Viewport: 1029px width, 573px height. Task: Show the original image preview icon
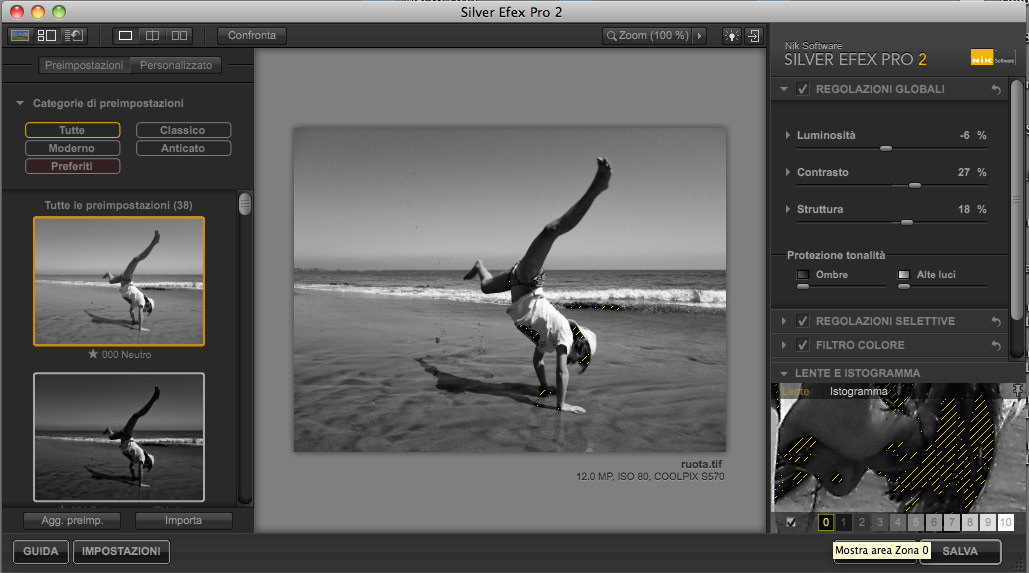click(x=20, y=35)
